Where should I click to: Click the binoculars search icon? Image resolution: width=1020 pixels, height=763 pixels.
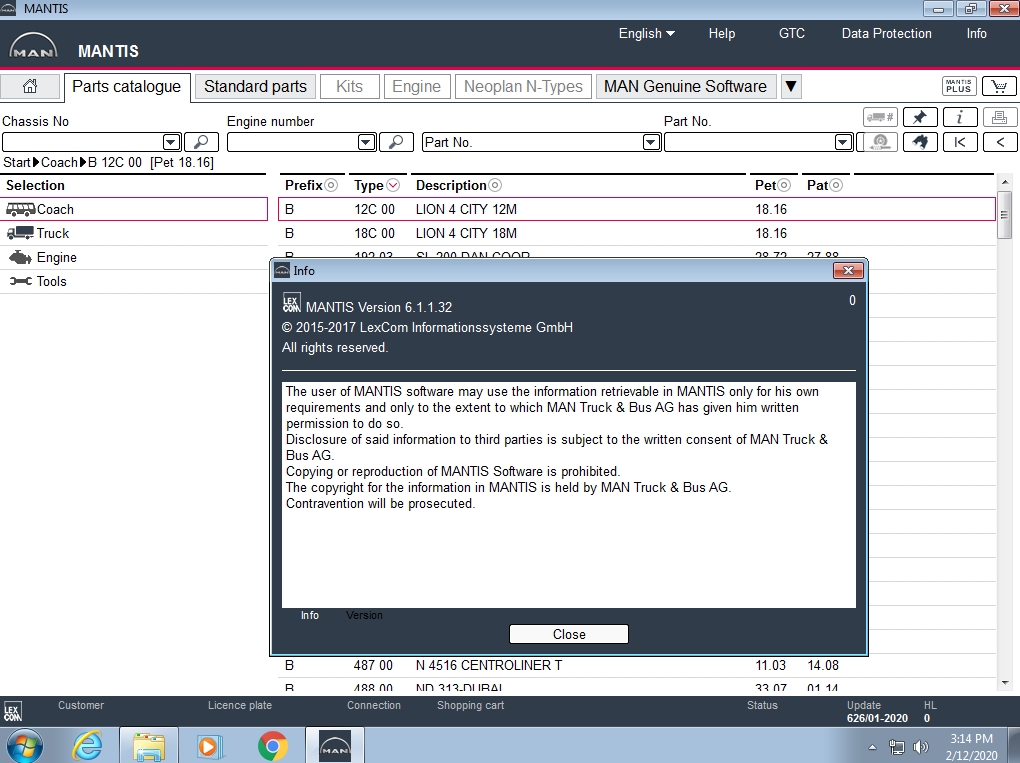(x=920, y=142)
